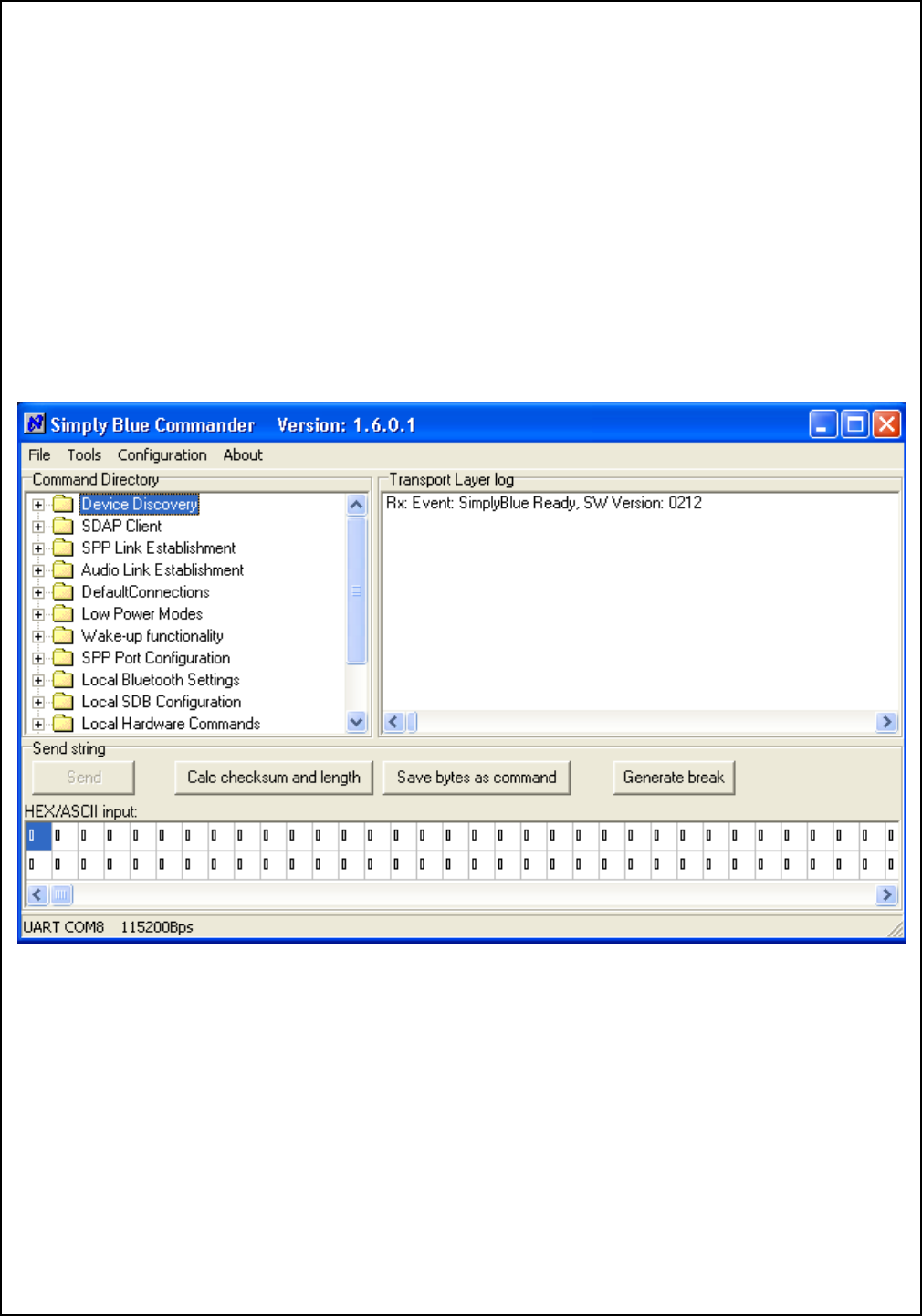Click HEX/ASCII input scroll right arrow

[885, 894]
